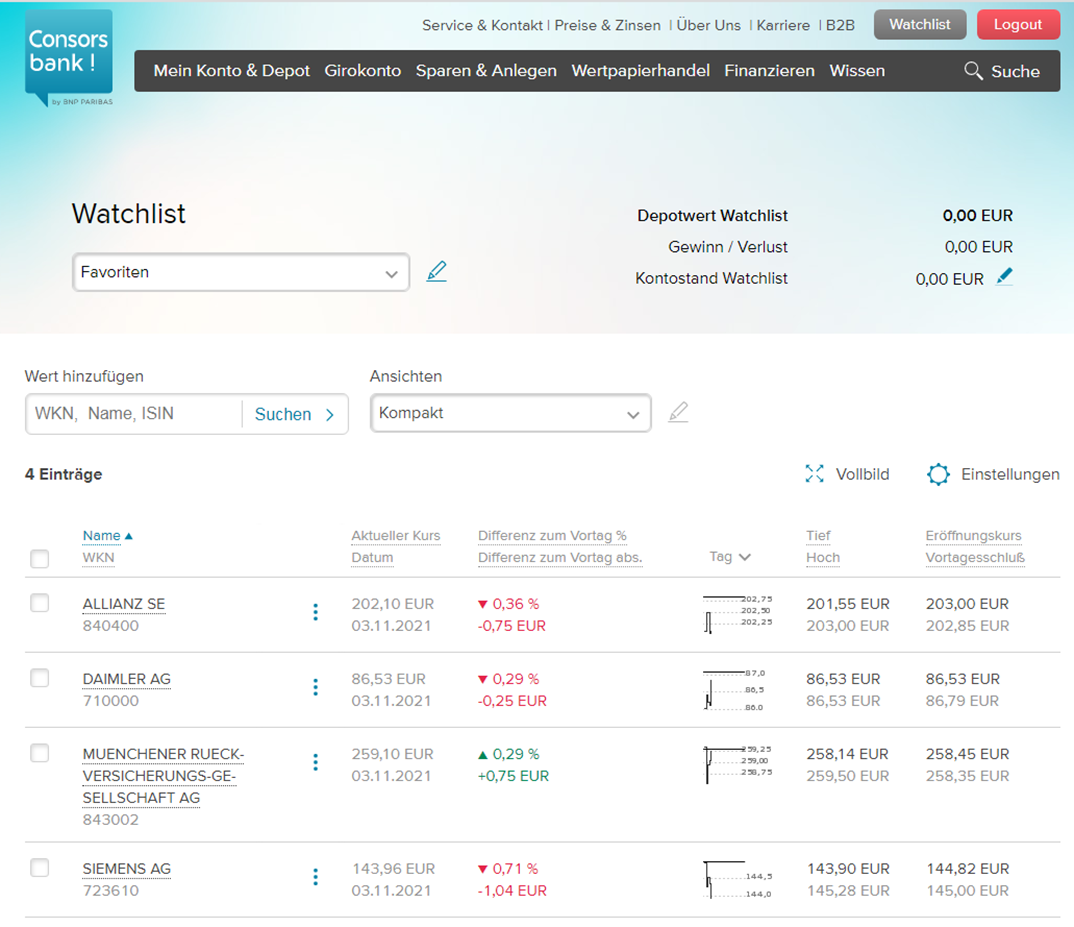Check the MUENCHENER RUECKVERSICHERUNG row checkbox

pyautogui.click(x=40, y=753)
